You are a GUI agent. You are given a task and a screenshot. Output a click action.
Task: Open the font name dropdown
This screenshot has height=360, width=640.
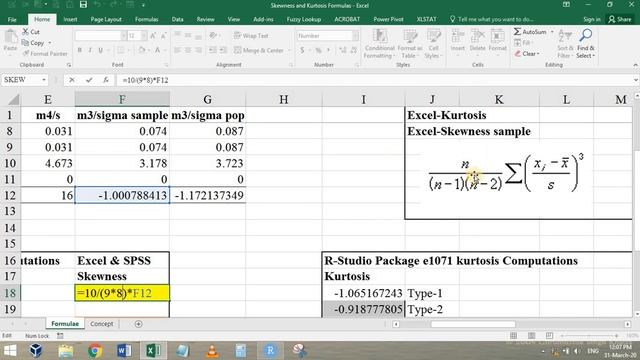coord(123,36)
